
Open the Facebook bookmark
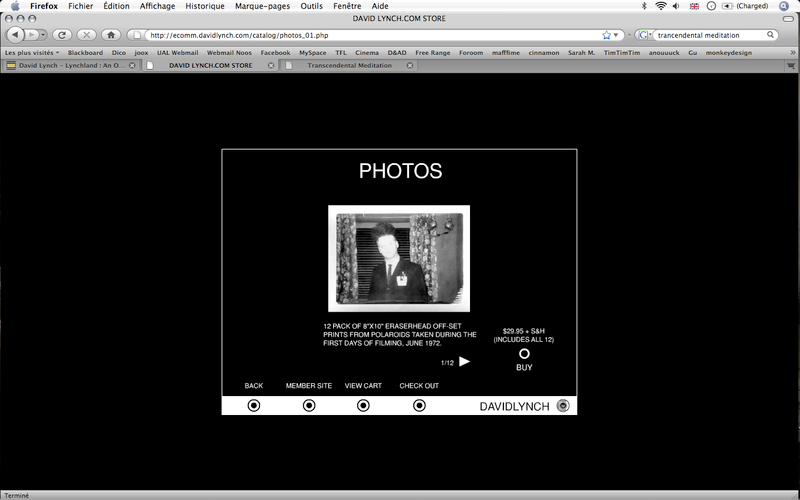275,53
